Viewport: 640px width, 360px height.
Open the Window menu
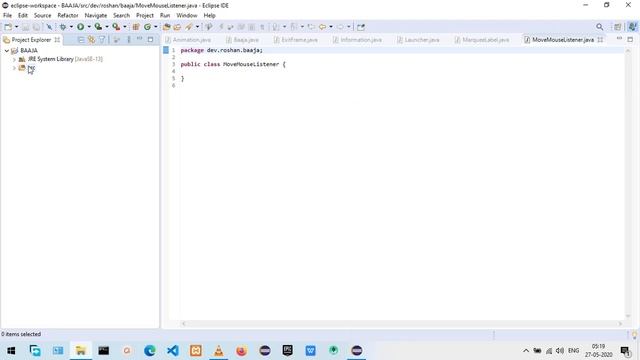click(x=187, y=16)
